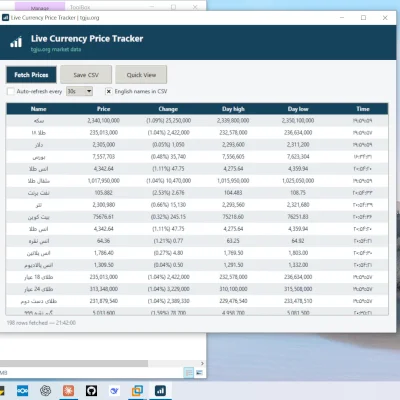Select day low cell 76251.83
Image resolution: width=400 pixels, height=400 pixels.
298,217
